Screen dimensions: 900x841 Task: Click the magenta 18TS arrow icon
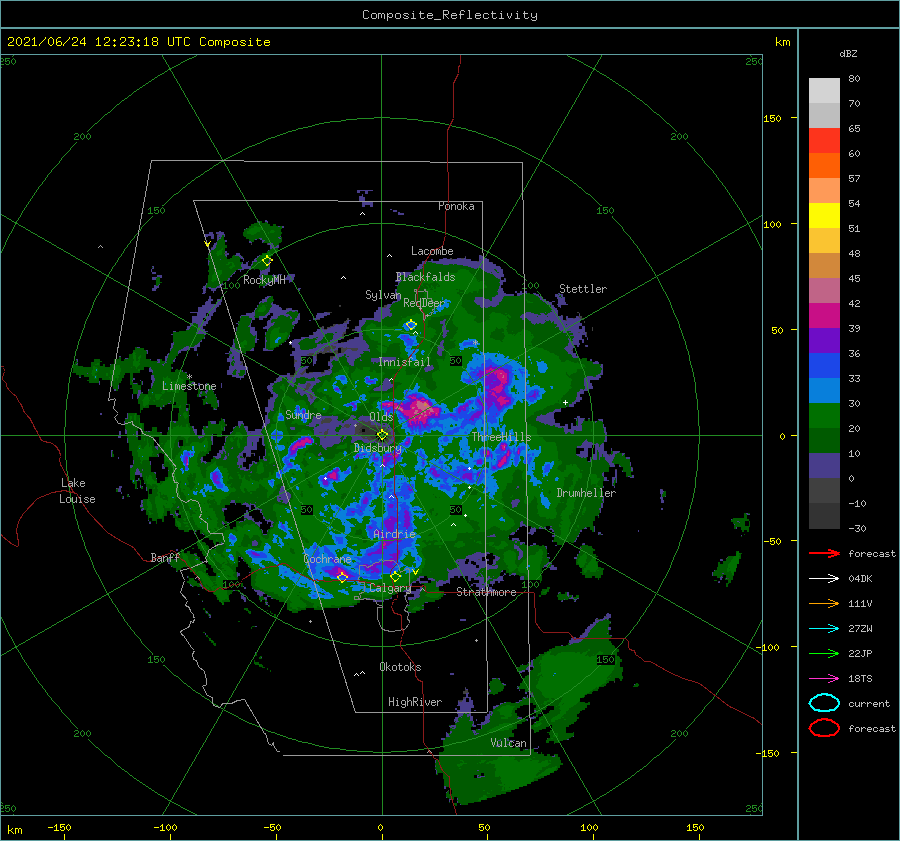click(824, 679)
